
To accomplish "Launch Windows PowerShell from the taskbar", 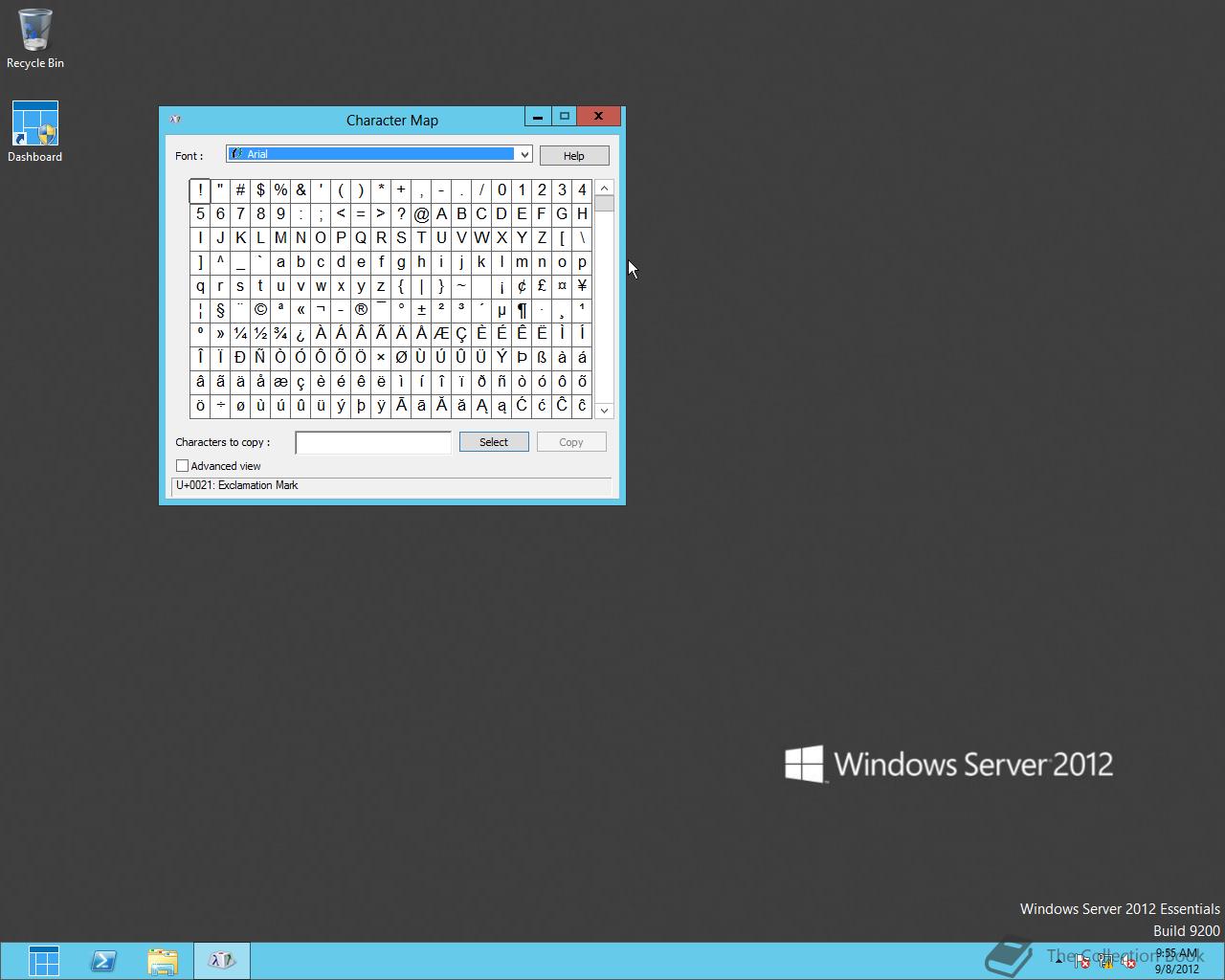I will coord(103,961).
